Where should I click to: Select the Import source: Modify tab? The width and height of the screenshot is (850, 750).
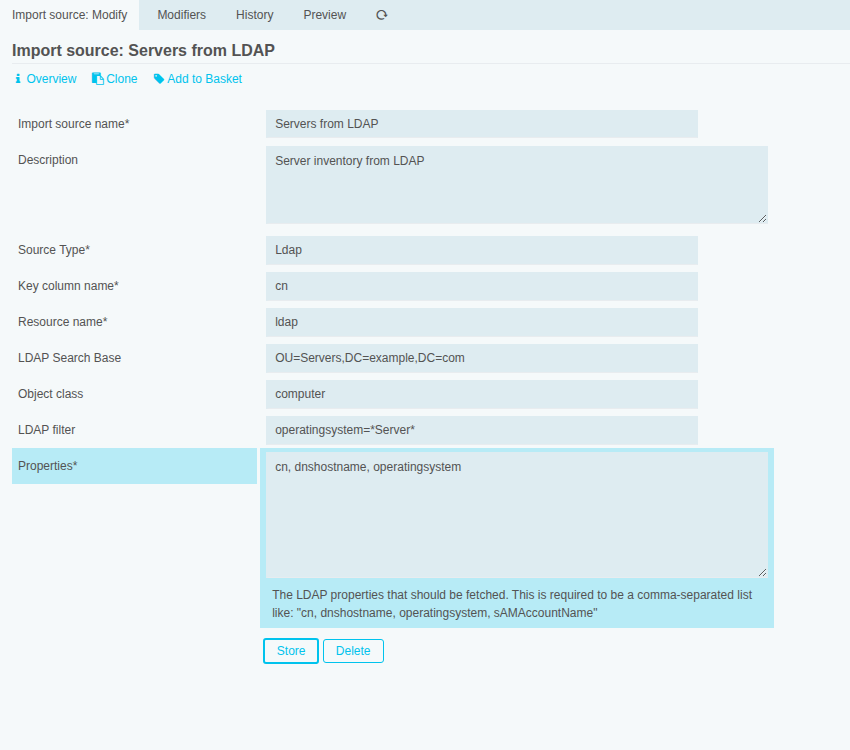point(69,15)
